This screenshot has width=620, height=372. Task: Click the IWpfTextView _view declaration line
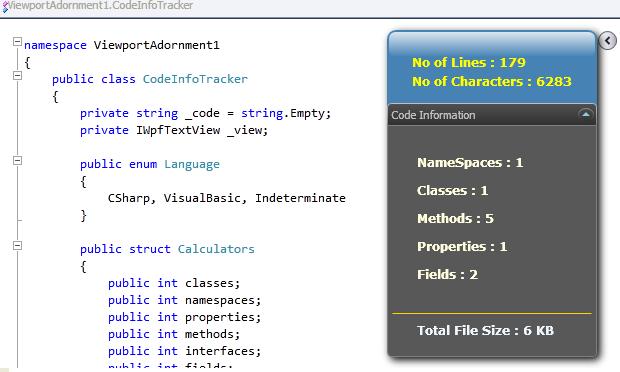(x=174, y=130)
